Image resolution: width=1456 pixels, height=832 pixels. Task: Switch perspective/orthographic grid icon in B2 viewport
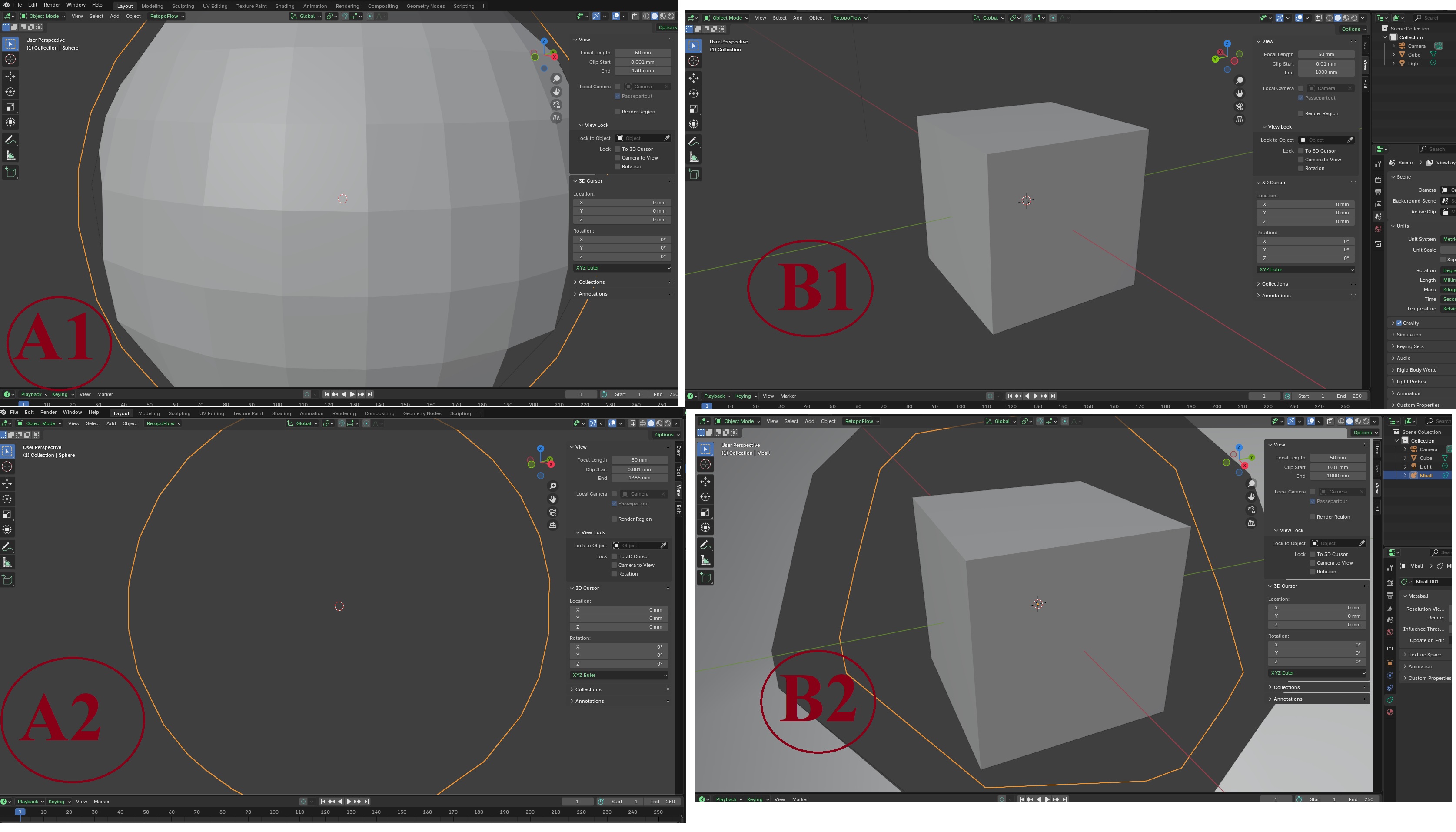[x=1251, y=523]
